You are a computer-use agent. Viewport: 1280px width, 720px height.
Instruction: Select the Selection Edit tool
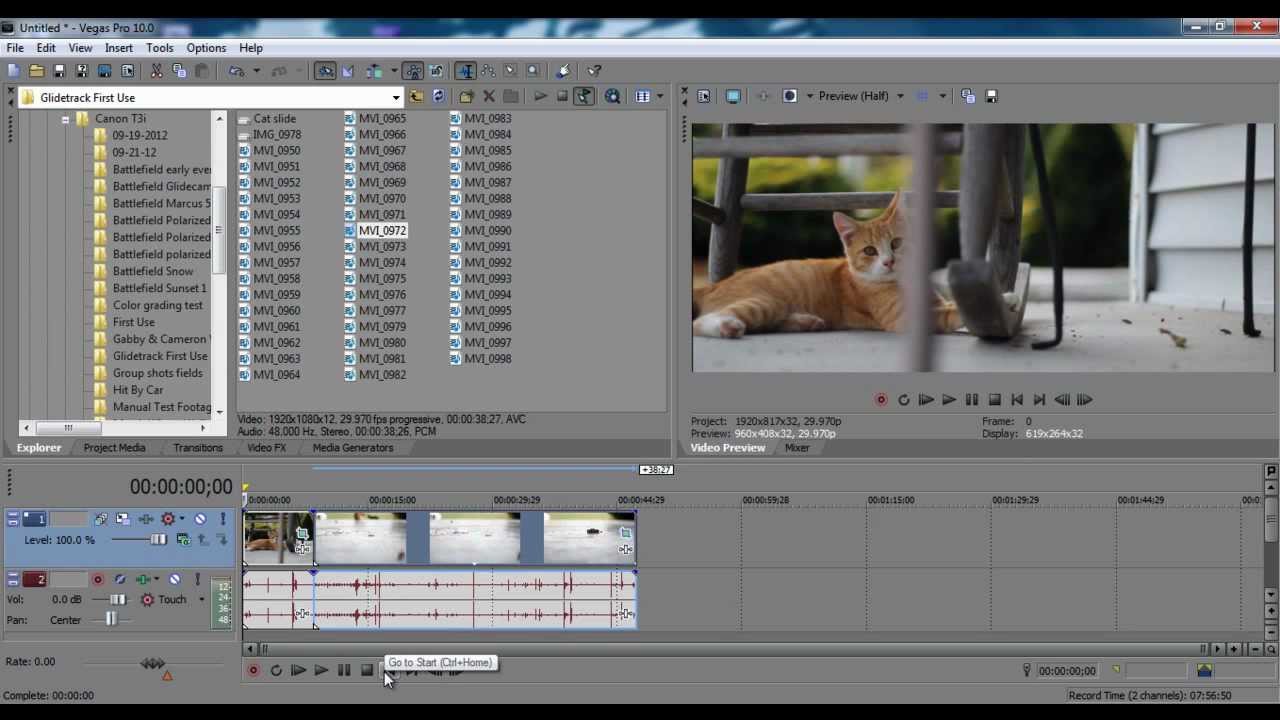coord(510,71)
